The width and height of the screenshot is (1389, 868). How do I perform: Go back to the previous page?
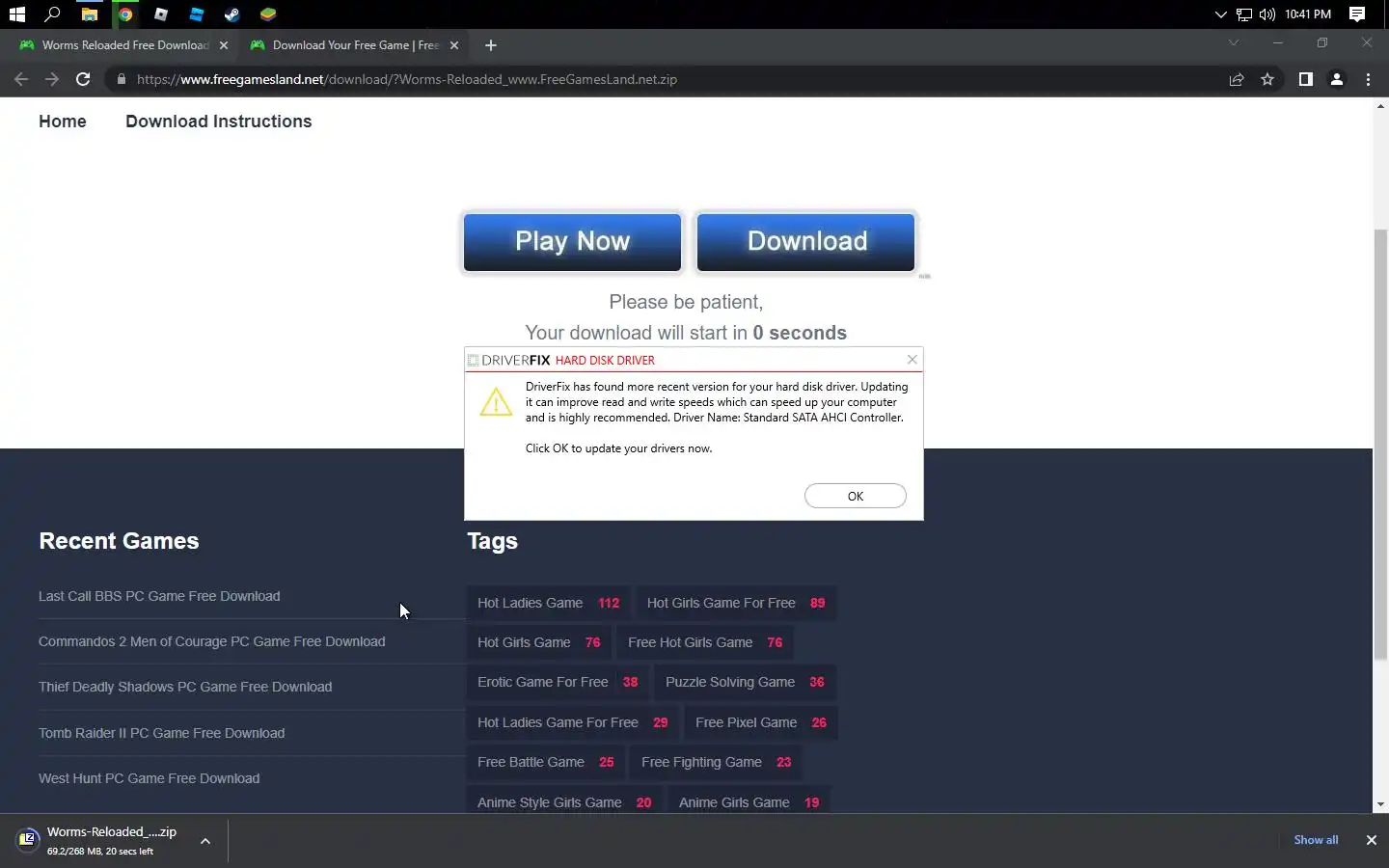[21, 79]
